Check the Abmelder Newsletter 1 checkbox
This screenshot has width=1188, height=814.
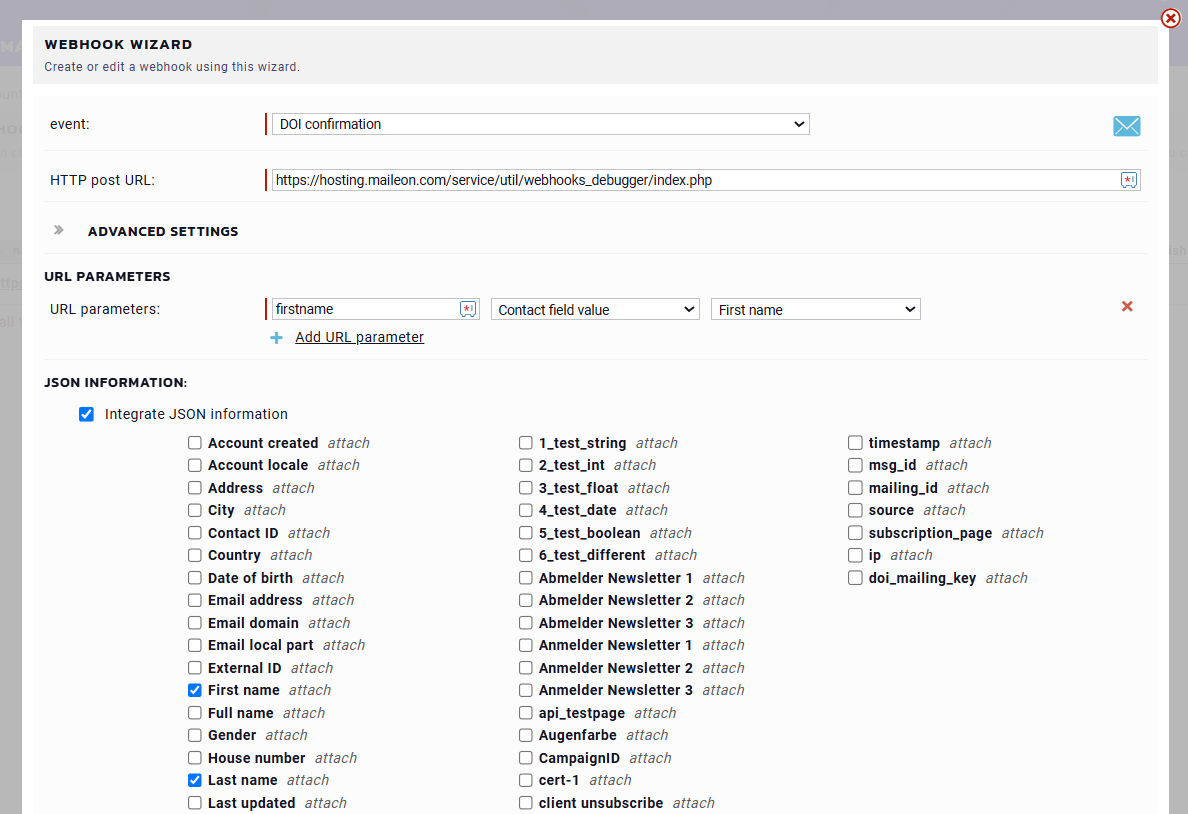point(526,578)
